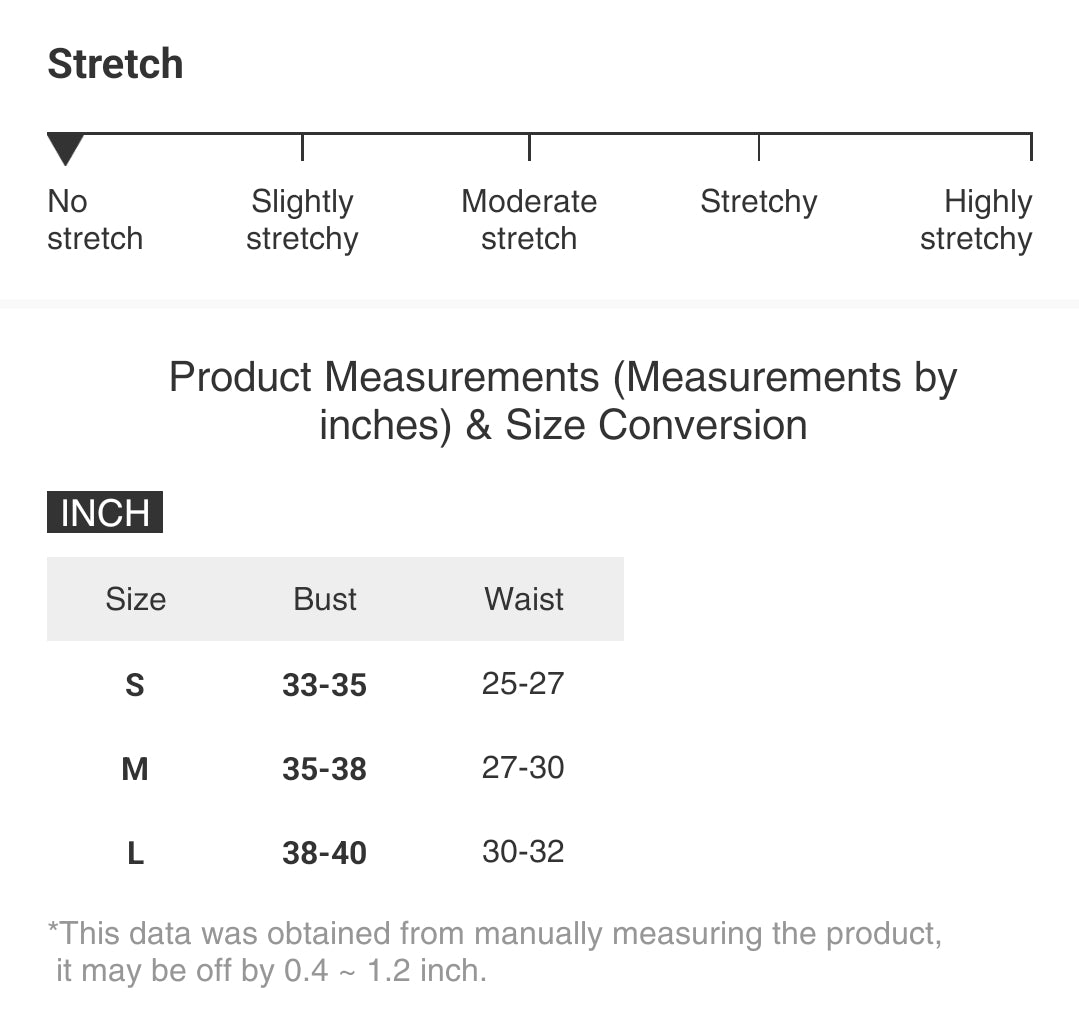This screenshot has height=1022, width=1079.
Task: Click the 'Slightly stretchy' scale label
Action: click(302, 220)
